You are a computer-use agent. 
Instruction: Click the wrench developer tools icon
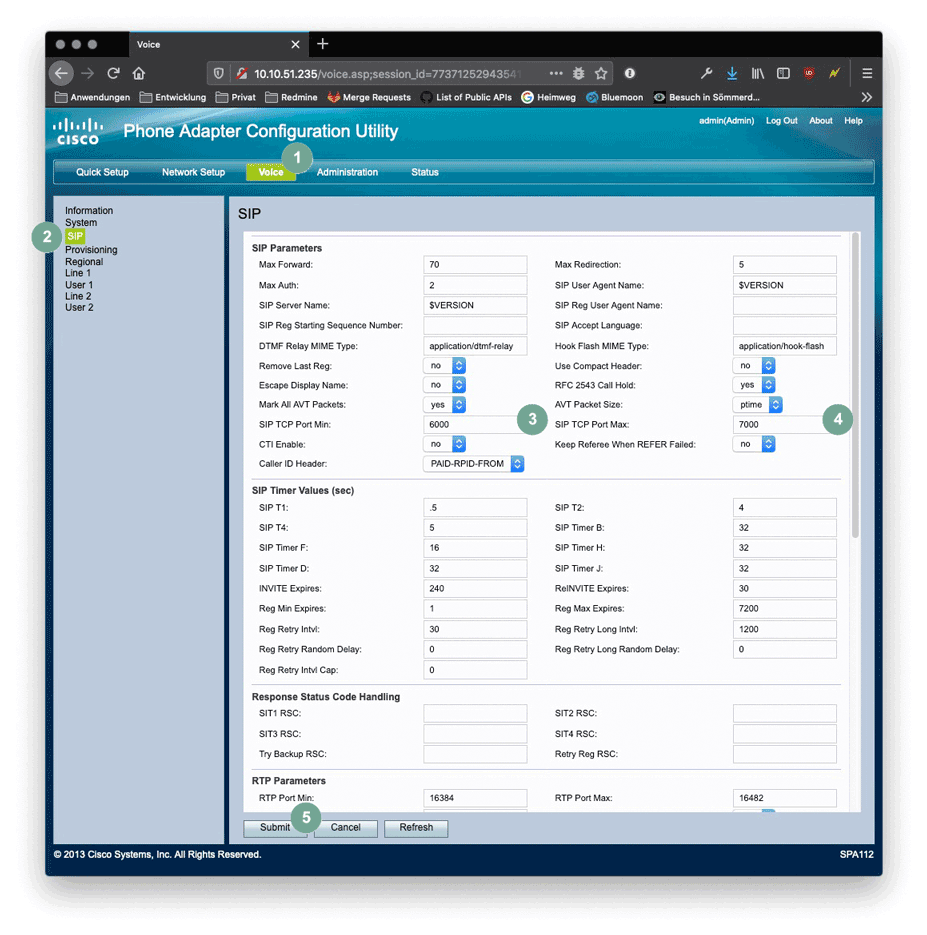[x=706, y=73]
